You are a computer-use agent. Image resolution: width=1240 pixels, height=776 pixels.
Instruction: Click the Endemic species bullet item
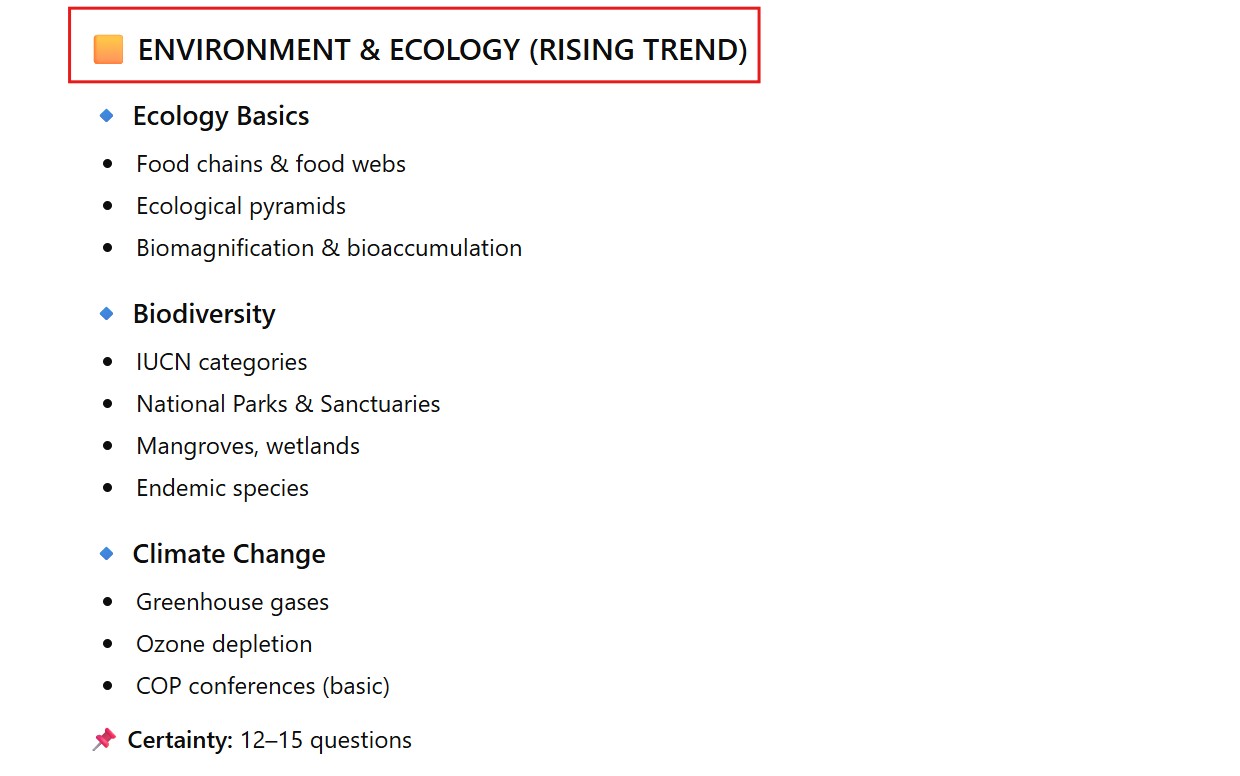(222, 488)
